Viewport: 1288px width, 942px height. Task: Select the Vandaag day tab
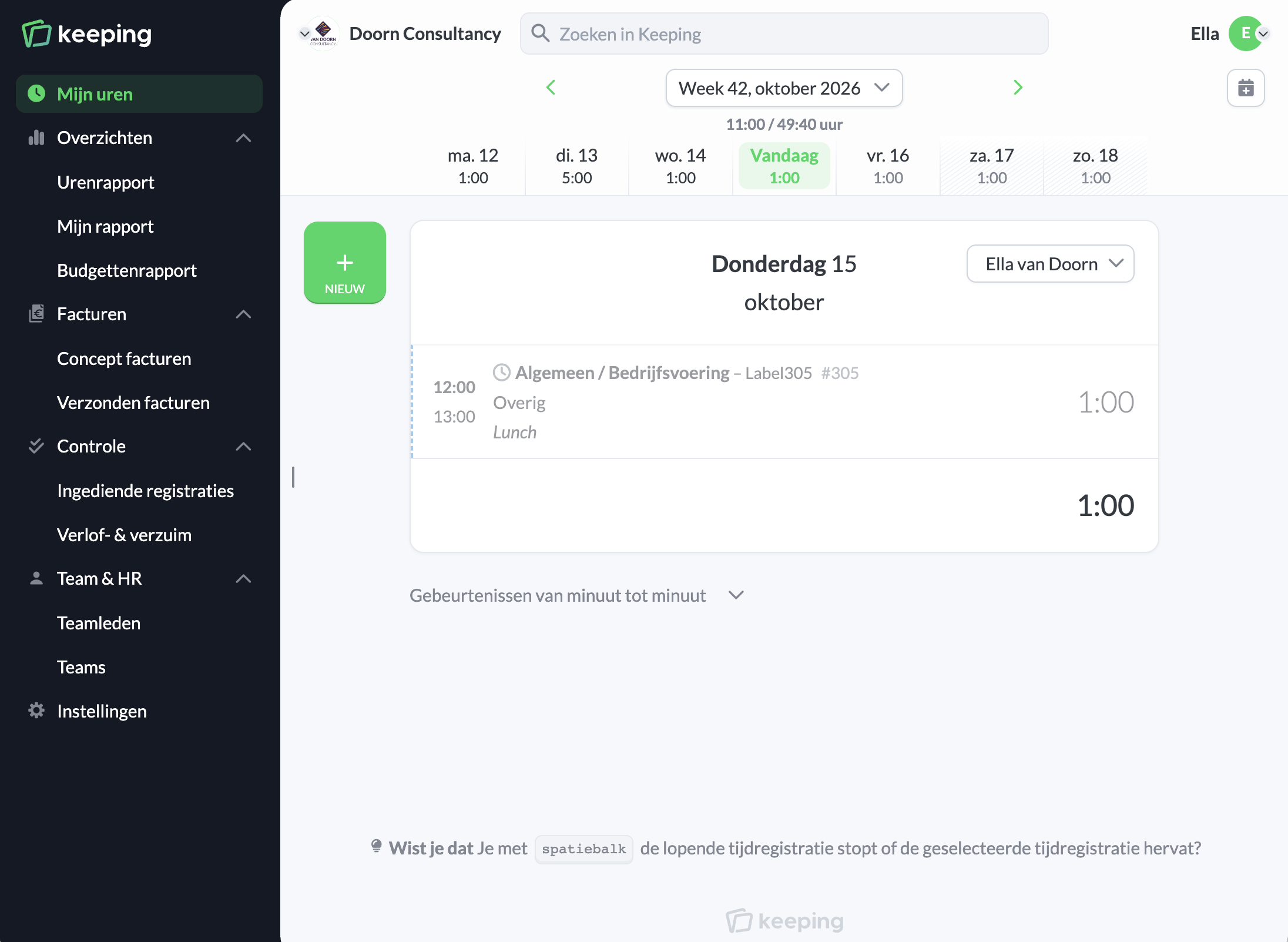click(x=784, y=166)
